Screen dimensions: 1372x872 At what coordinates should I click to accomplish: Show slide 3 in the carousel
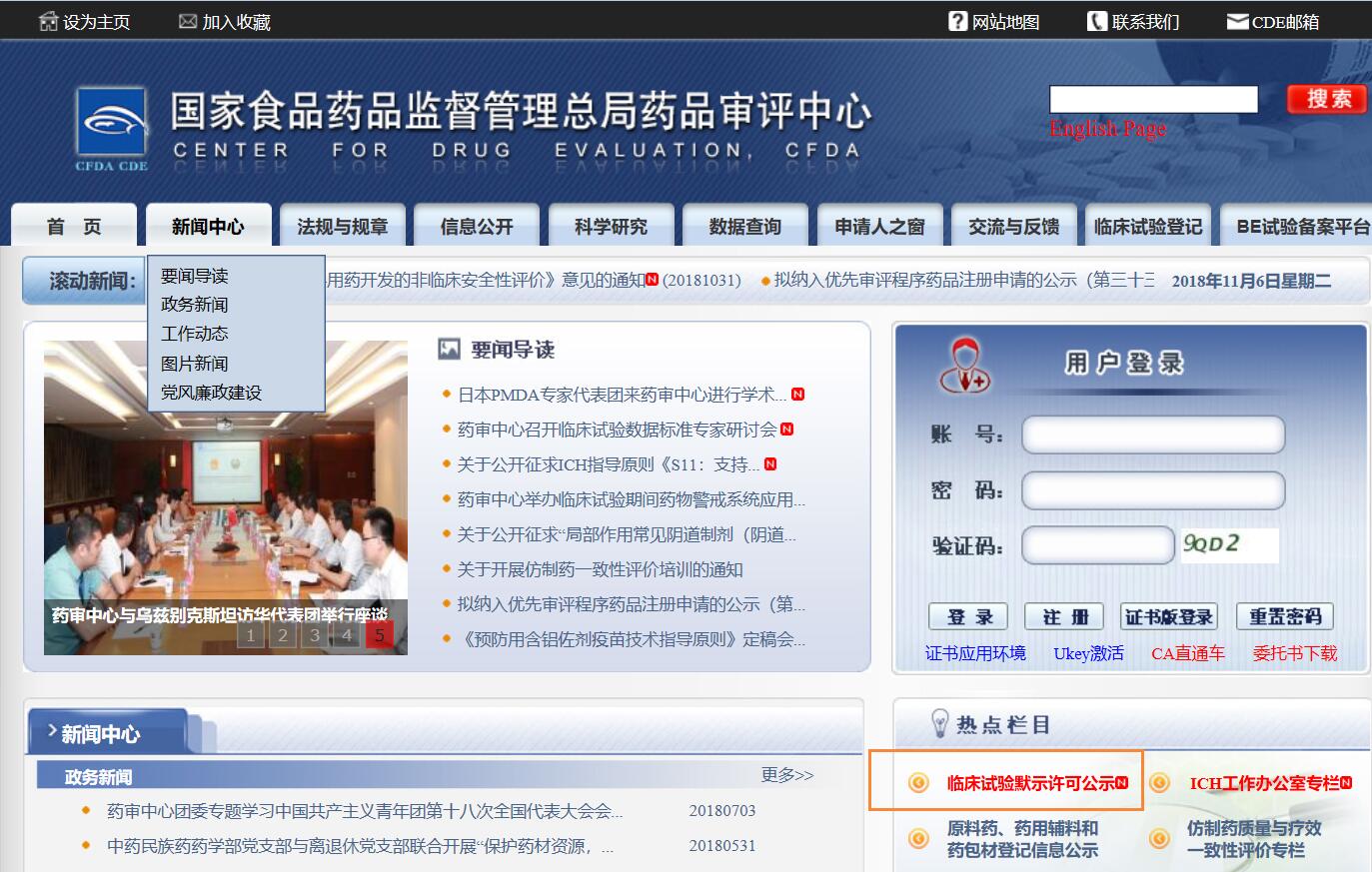click(x=315, y=634)
